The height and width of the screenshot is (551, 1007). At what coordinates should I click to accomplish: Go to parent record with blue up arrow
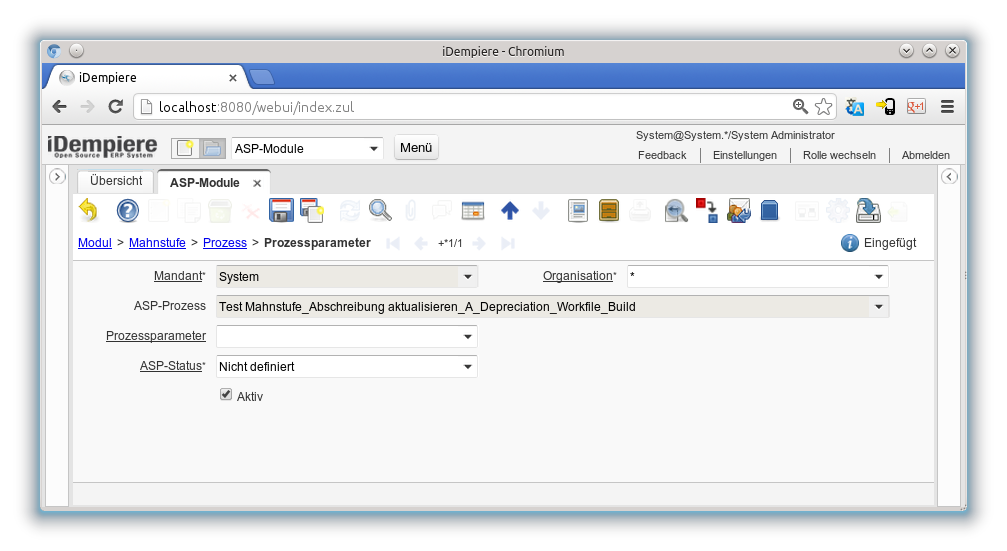[x=510, y=210]
